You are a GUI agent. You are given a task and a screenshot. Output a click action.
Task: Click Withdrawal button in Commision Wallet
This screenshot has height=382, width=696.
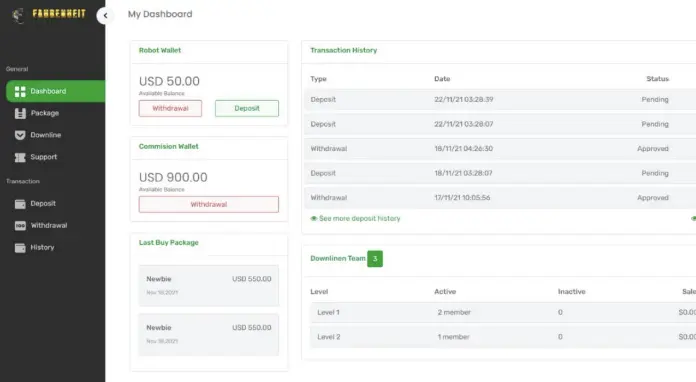coord(209,205)
